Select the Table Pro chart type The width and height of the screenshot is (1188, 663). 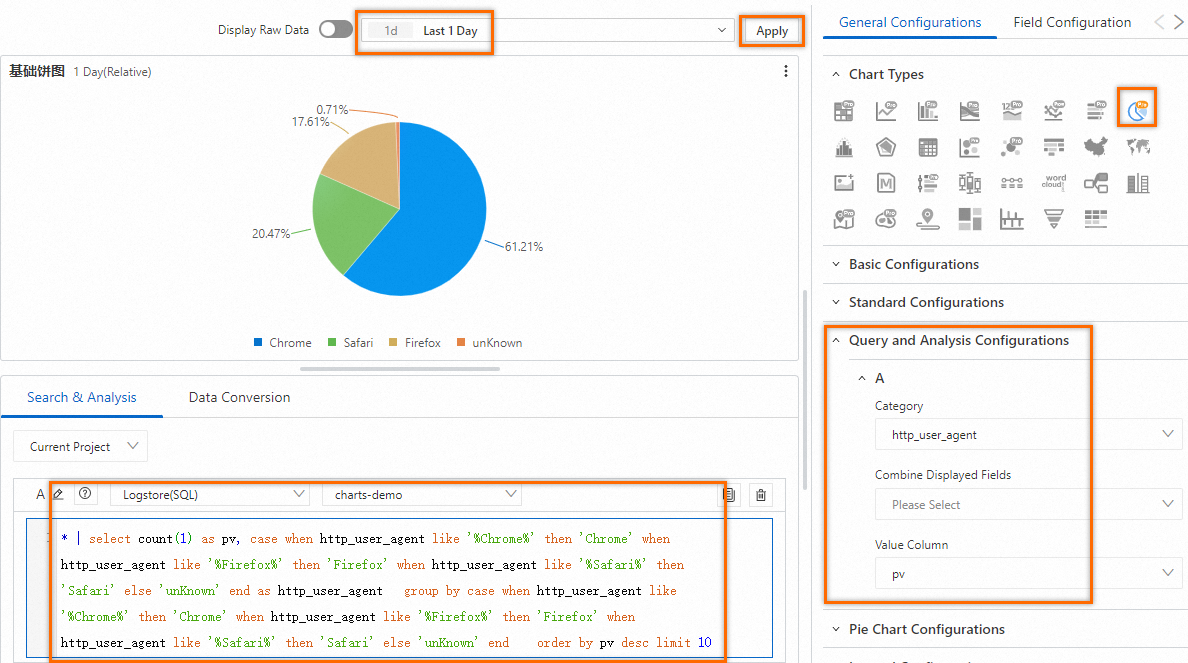tap(844, 111)
